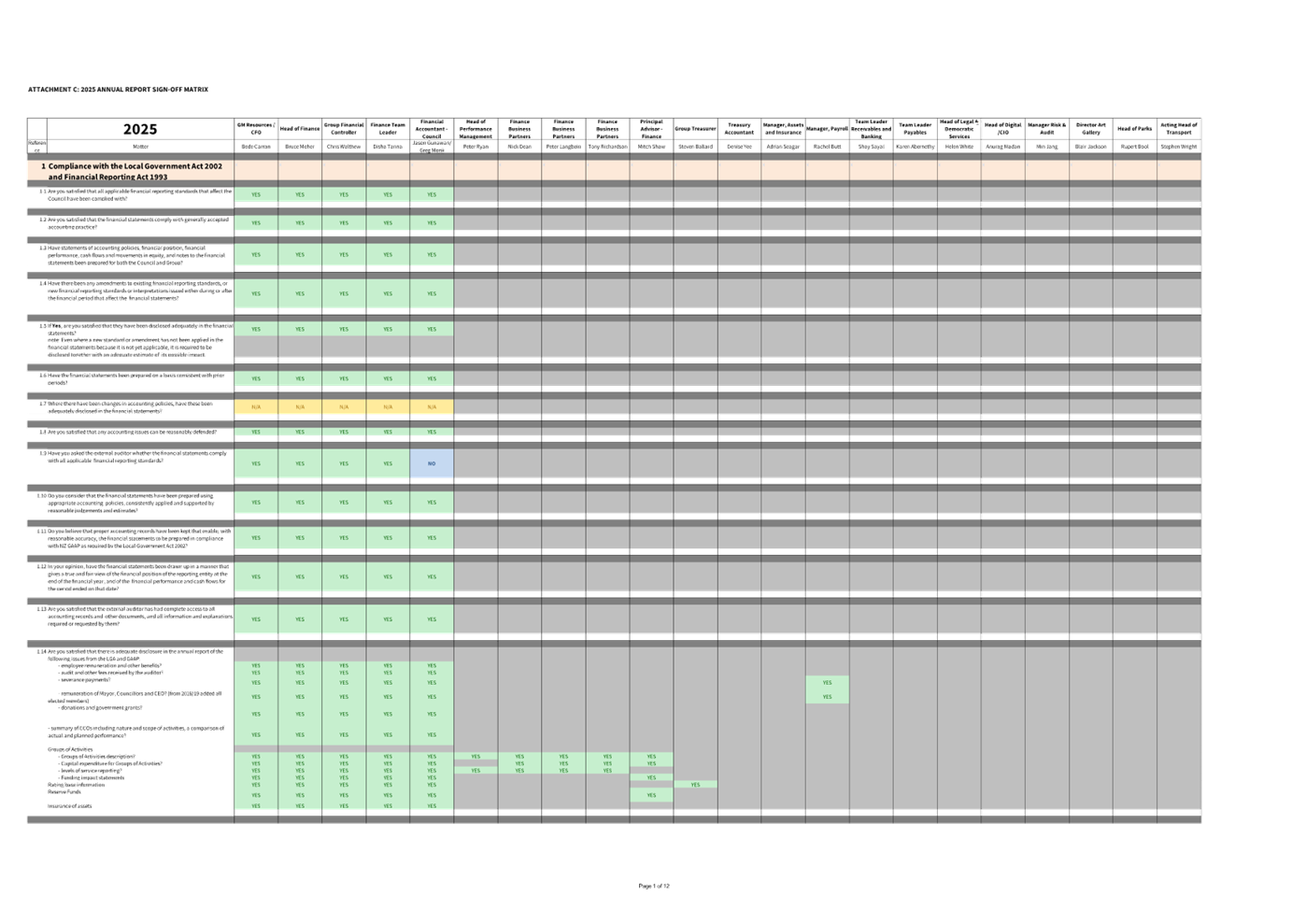Select bottom YES in first signoff column
The width and height of the screenshot is (1306, 924).
coord(256,805)
